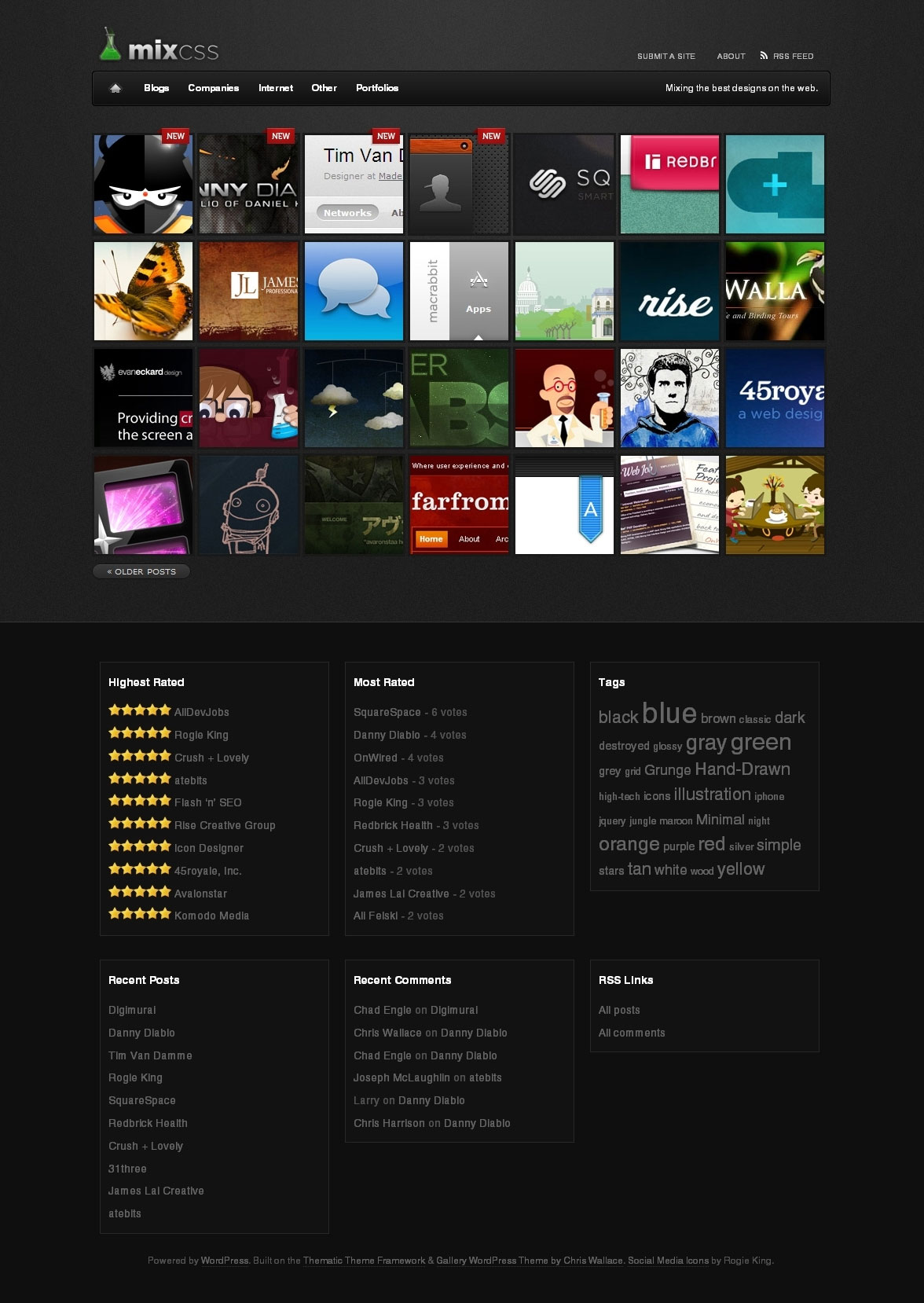Click the About link in header

click(x=731, y=57)
